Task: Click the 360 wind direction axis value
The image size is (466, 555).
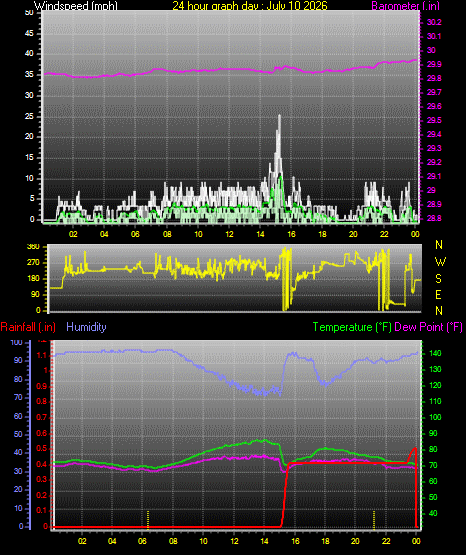Action: click(33, 247)
